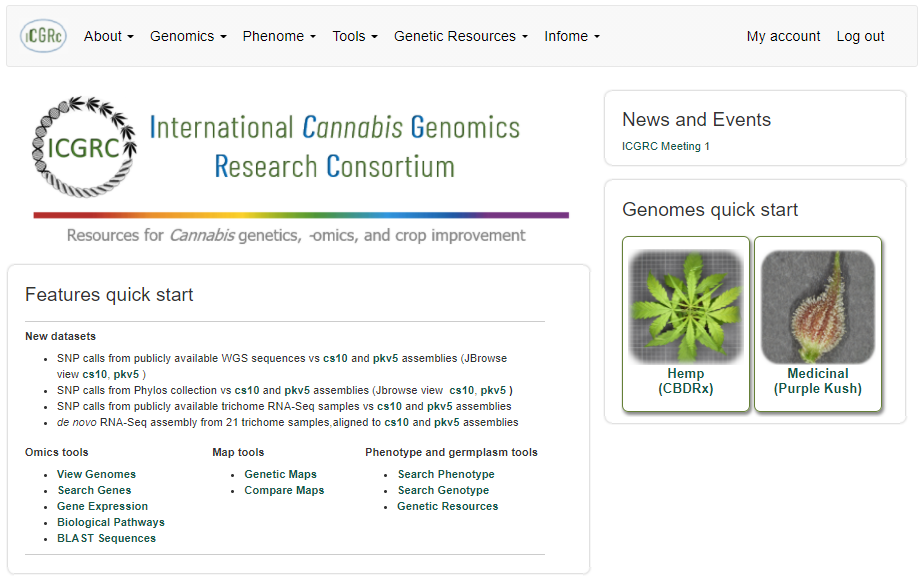
Task: Open the Infome dropdown menu
Action: pos(572,36)
